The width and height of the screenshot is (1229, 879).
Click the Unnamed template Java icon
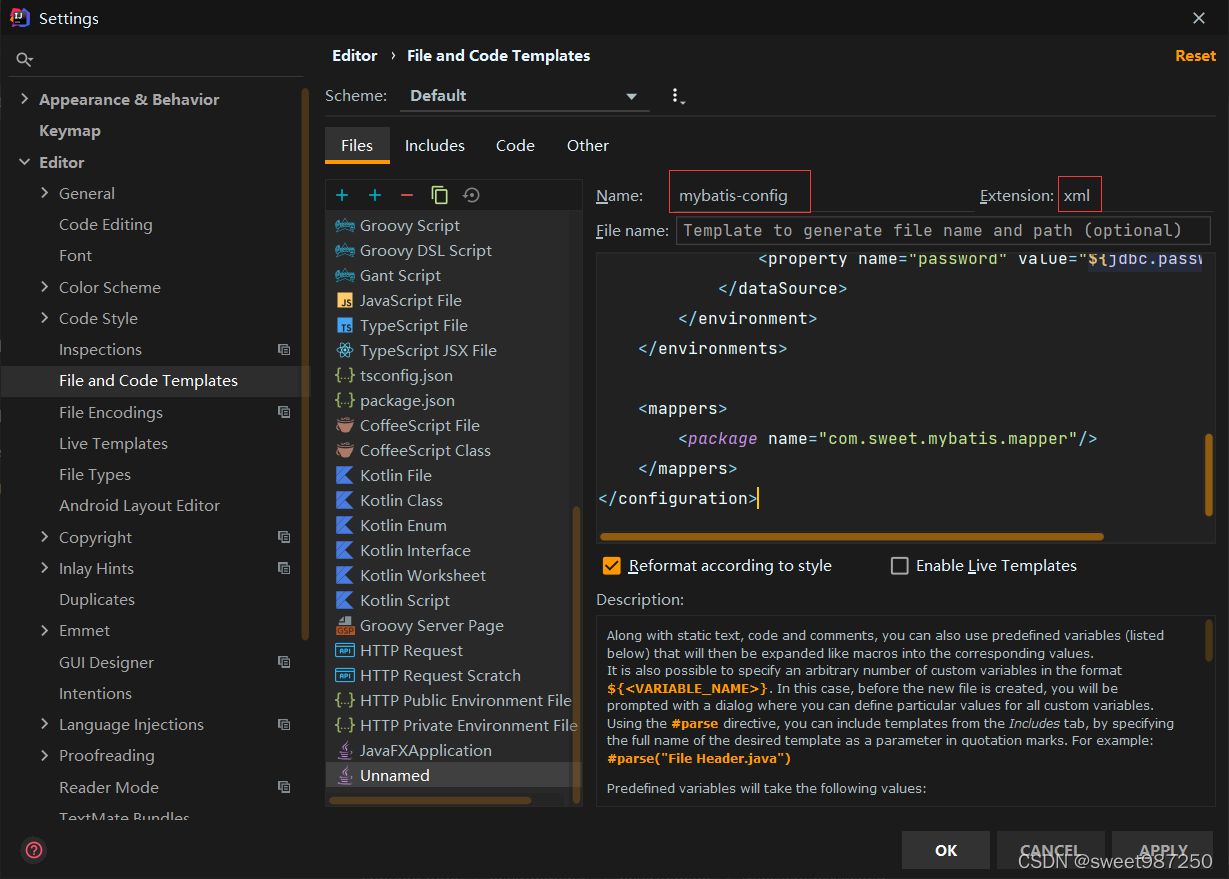click(x=345, y=775)
